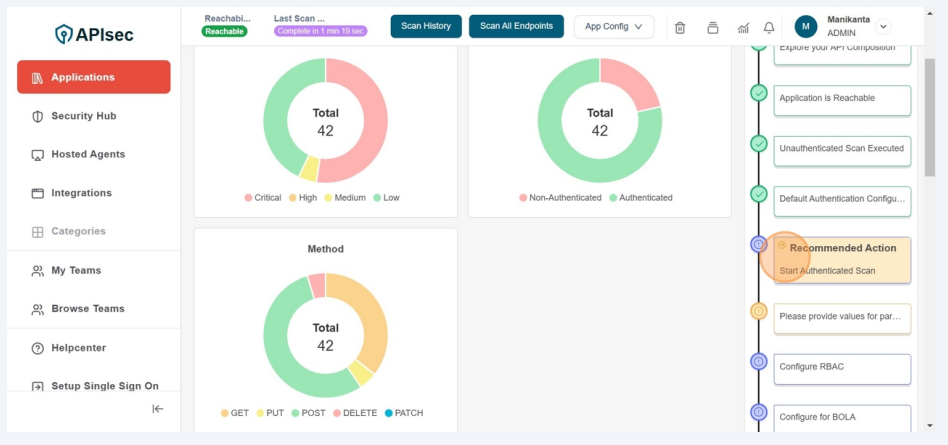Viewport: 948px width, 445px height.
Task: Open the notifications bell icon
Action: [x=769, y=27]
